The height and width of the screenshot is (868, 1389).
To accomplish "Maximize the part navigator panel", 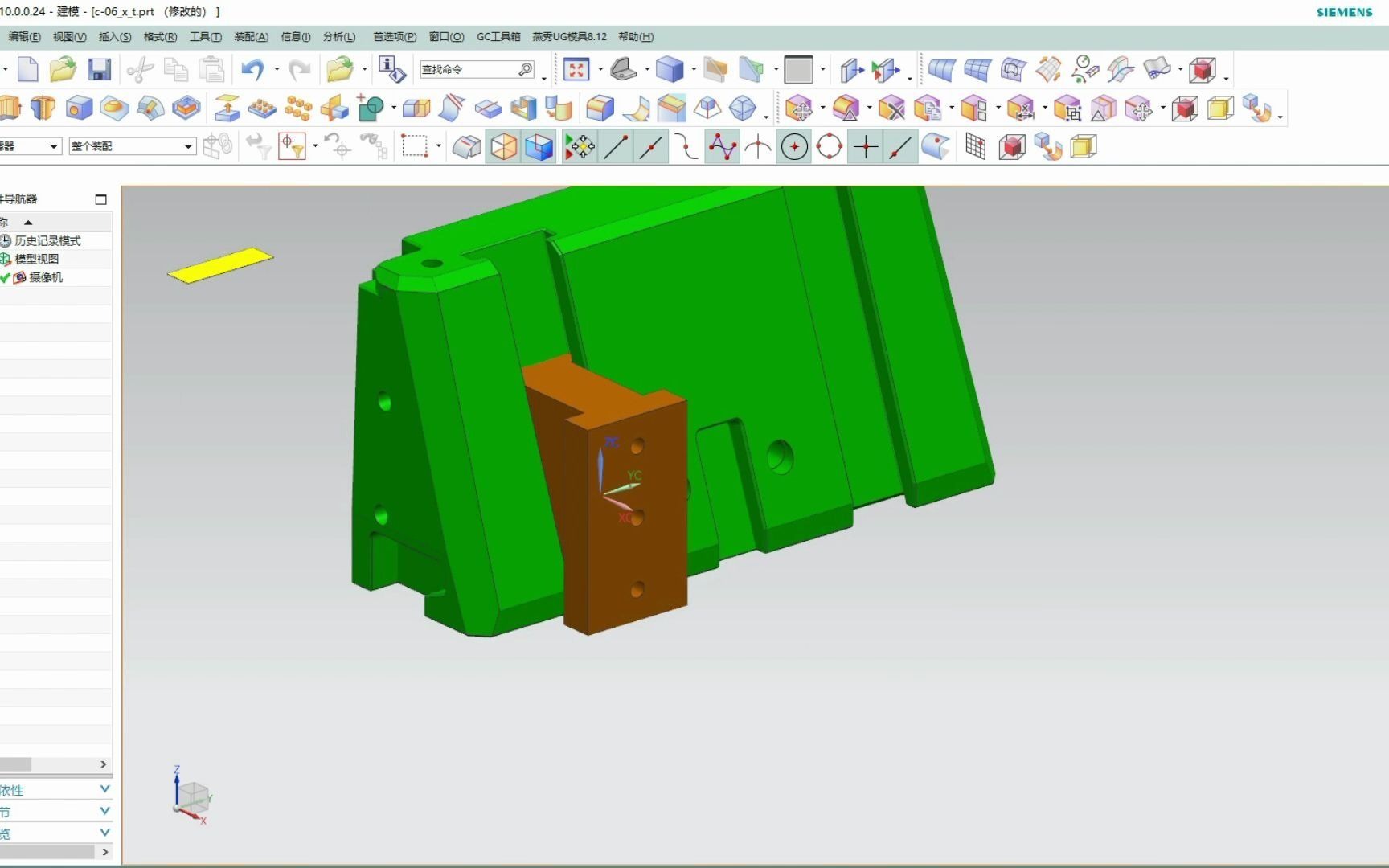I will [x=100, y=199].
